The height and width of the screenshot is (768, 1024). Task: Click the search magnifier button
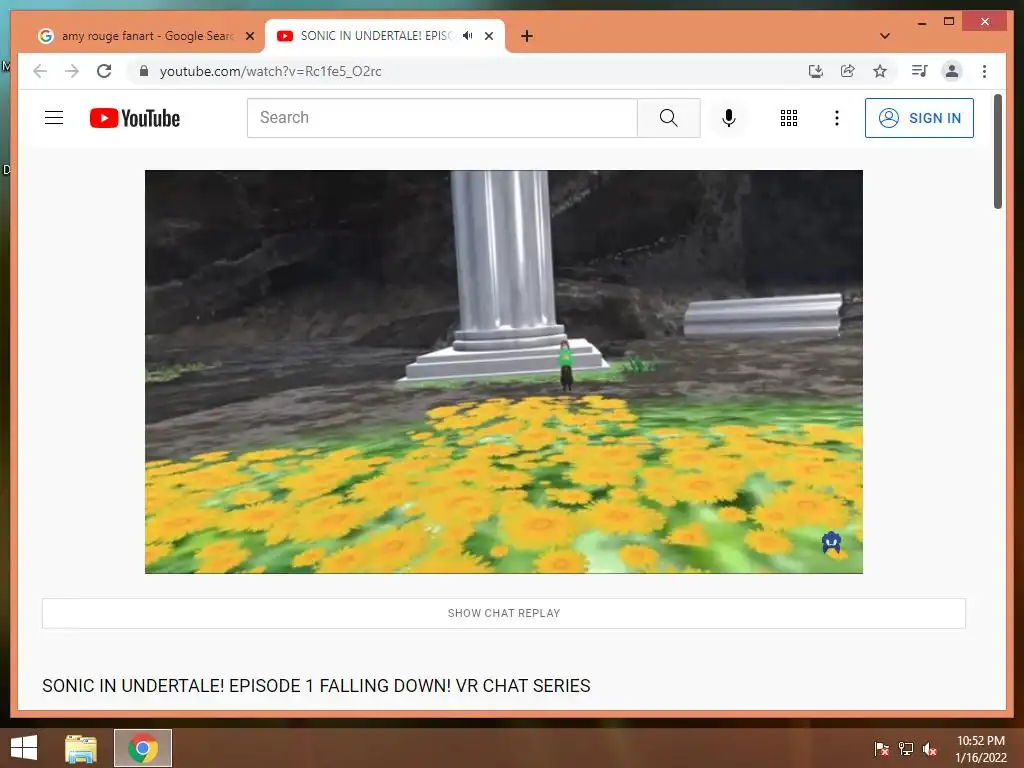668,118
